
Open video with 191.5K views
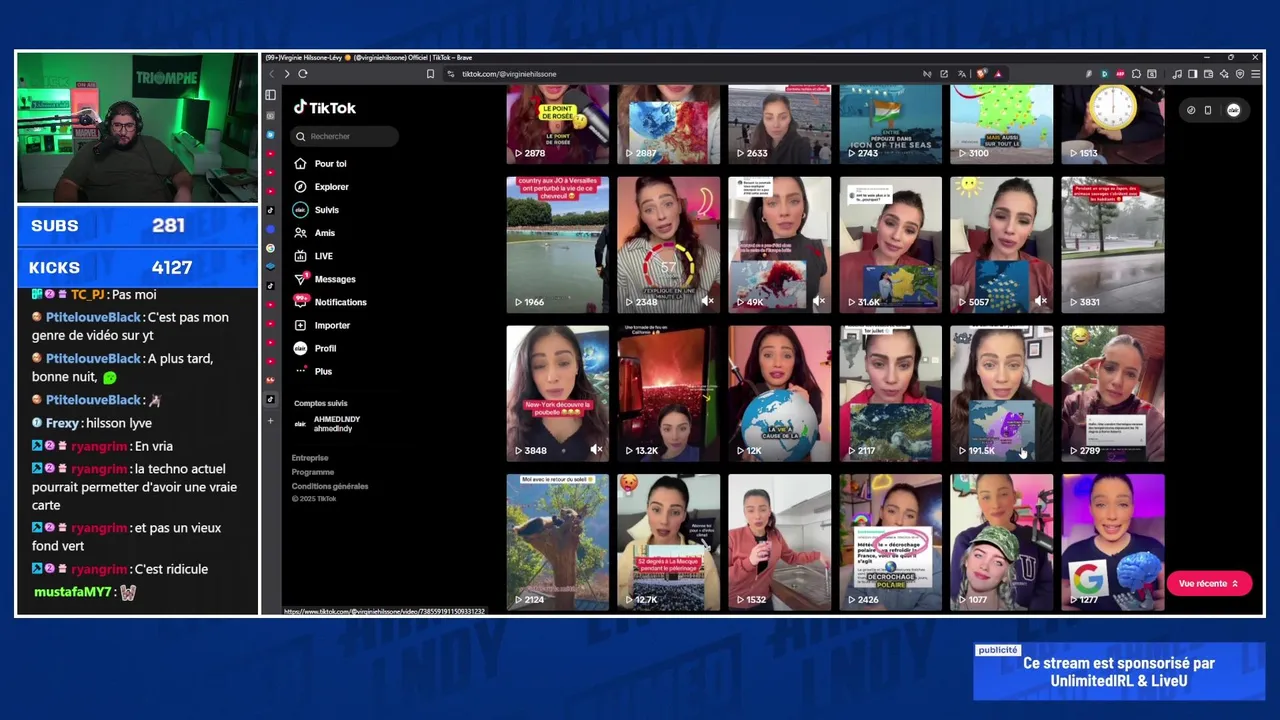click(x=1001, y=393)
